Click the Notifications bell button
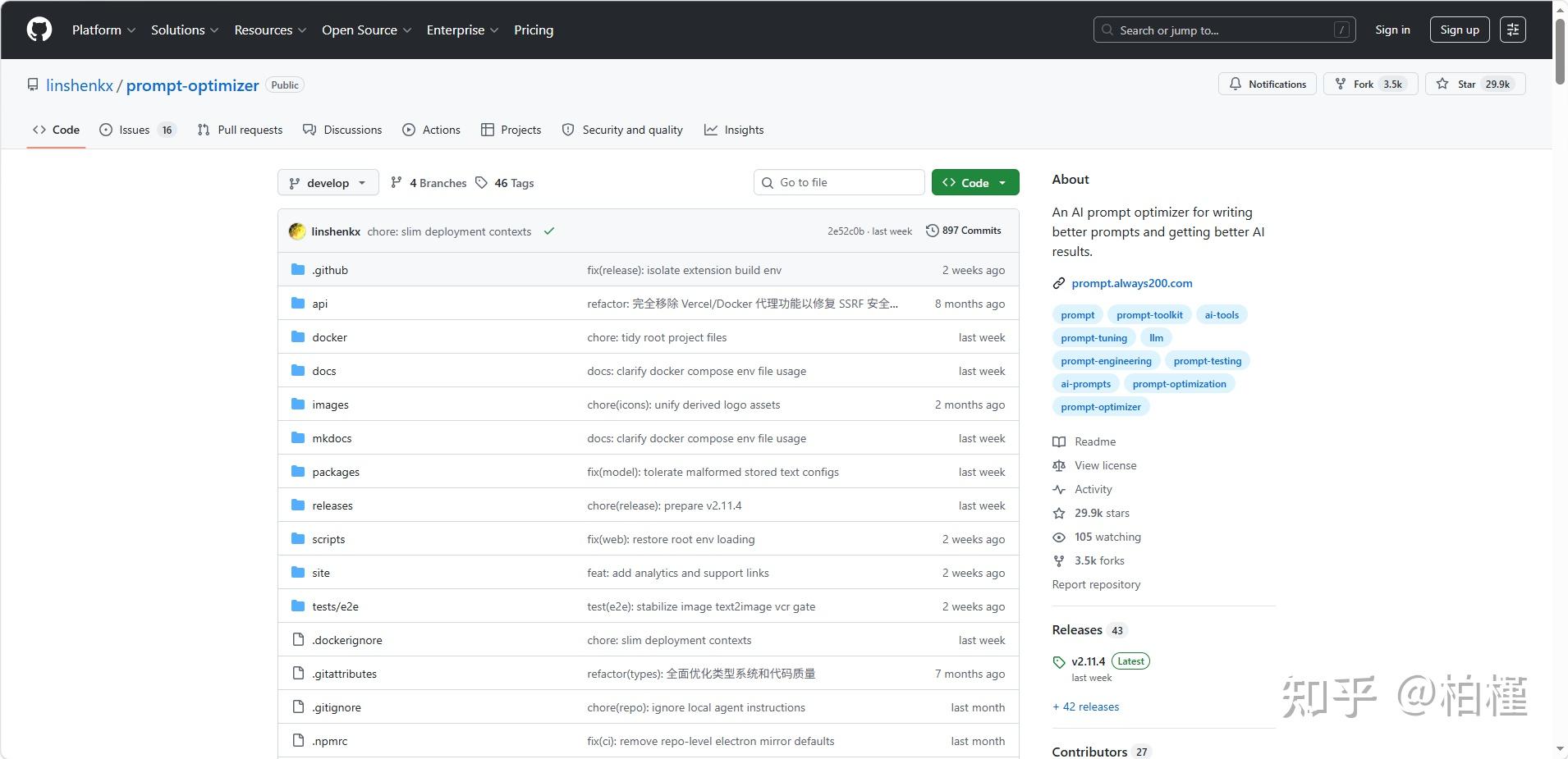Viewport: 1568px width, 759px height. coord(1268,84)
